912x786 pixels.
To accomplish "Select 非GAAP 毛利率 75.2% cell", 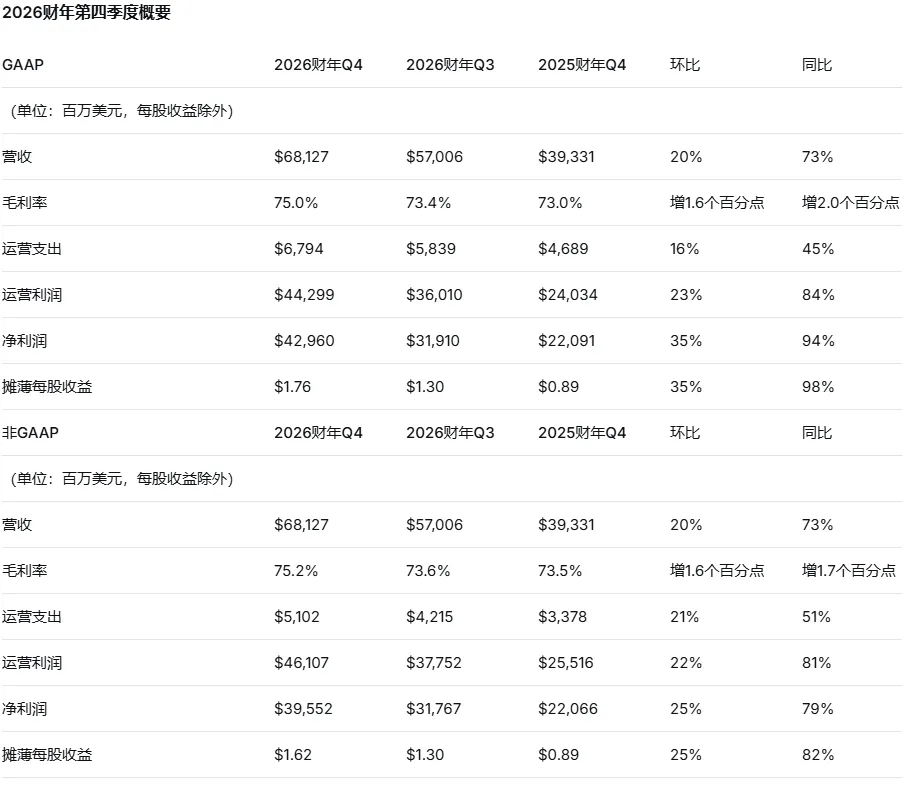I will (x=296, y=570).
